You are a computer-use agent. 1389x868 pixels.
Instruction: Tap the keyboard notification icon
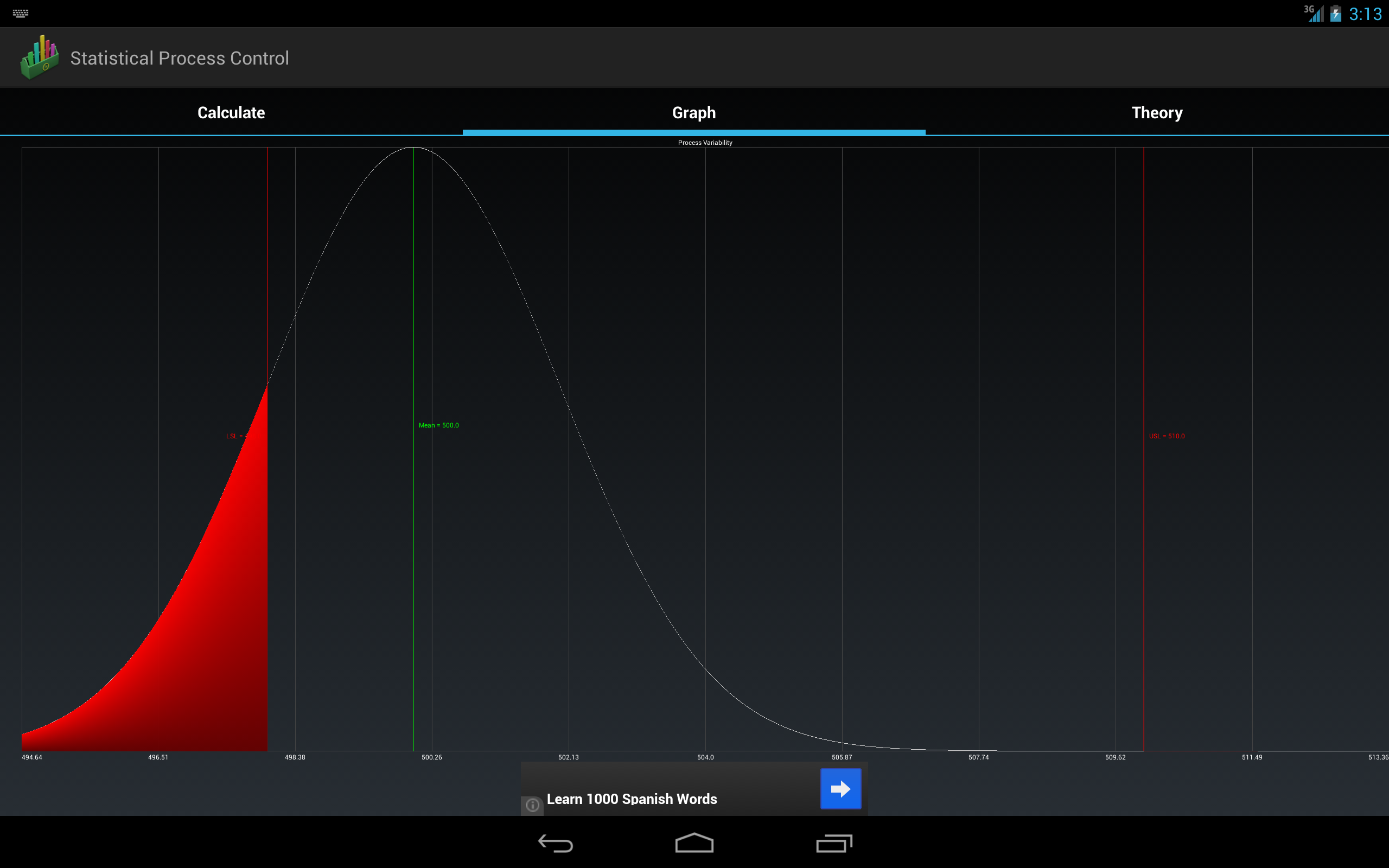[x=21, y=13]
